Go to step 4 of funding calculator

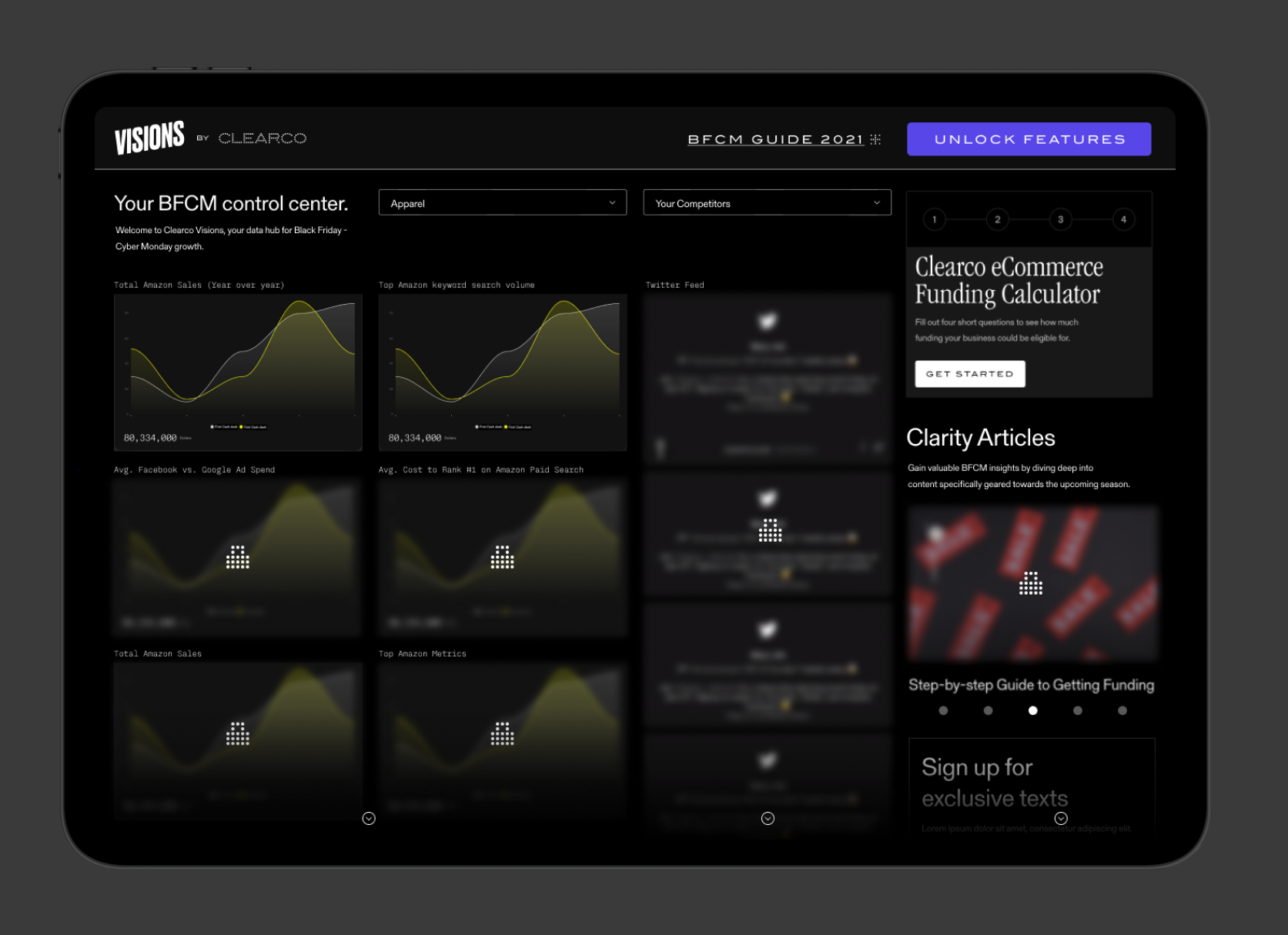[x=1124, y=220]
